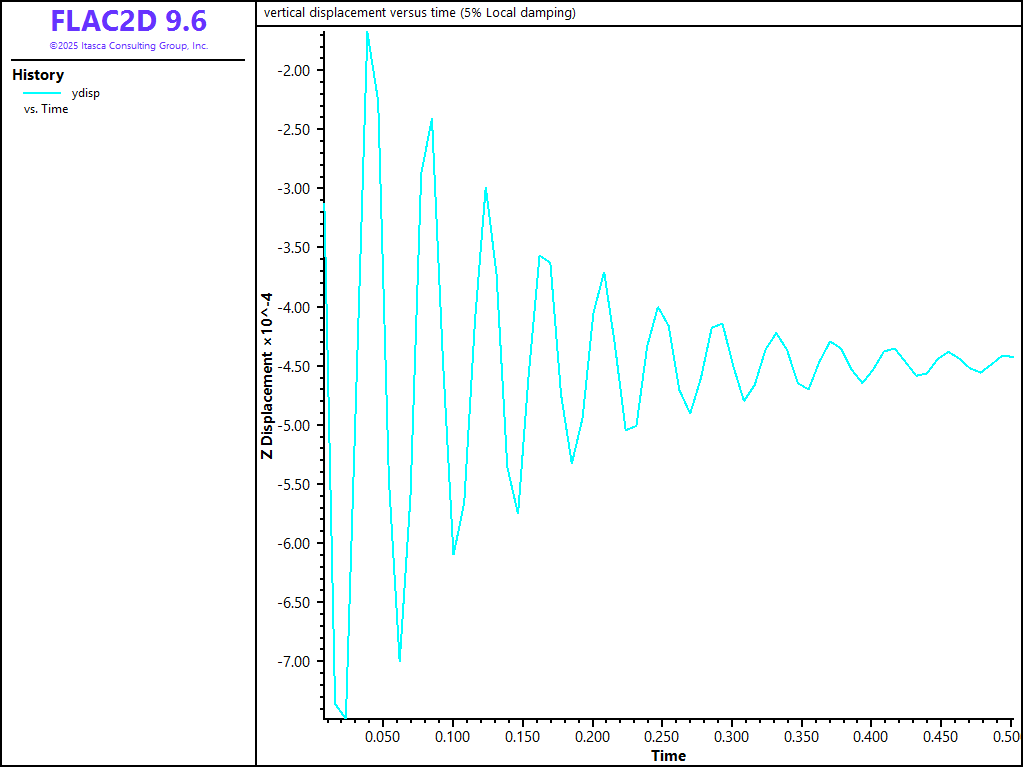The image size is (1024, 768).
Task: Select the History legend heading
Action: (38, 75)
